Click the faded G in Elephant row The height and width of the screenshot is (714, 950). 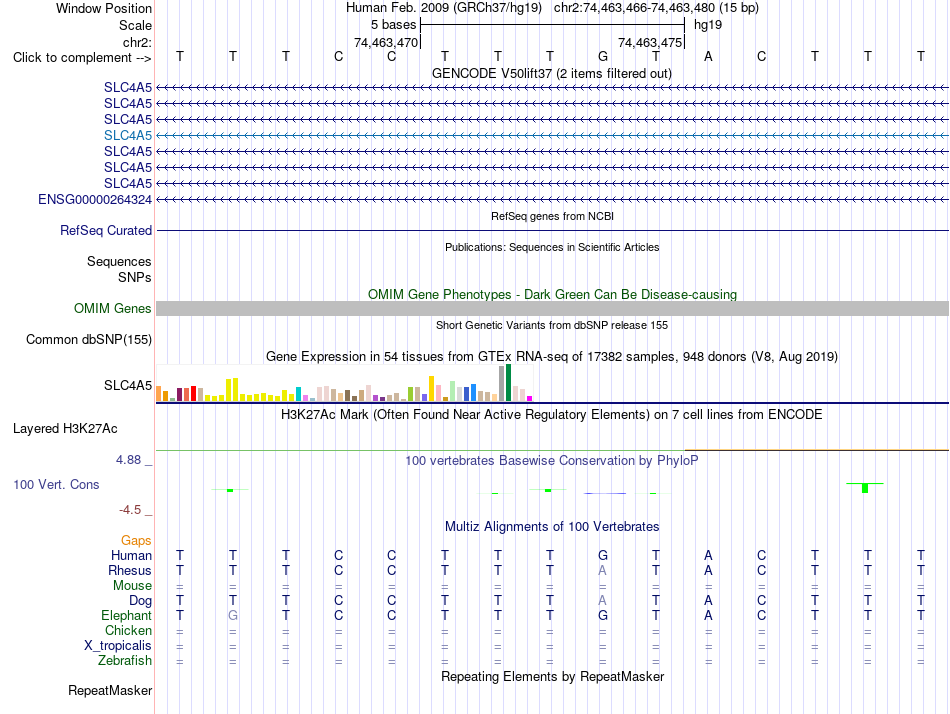point(233,616)
